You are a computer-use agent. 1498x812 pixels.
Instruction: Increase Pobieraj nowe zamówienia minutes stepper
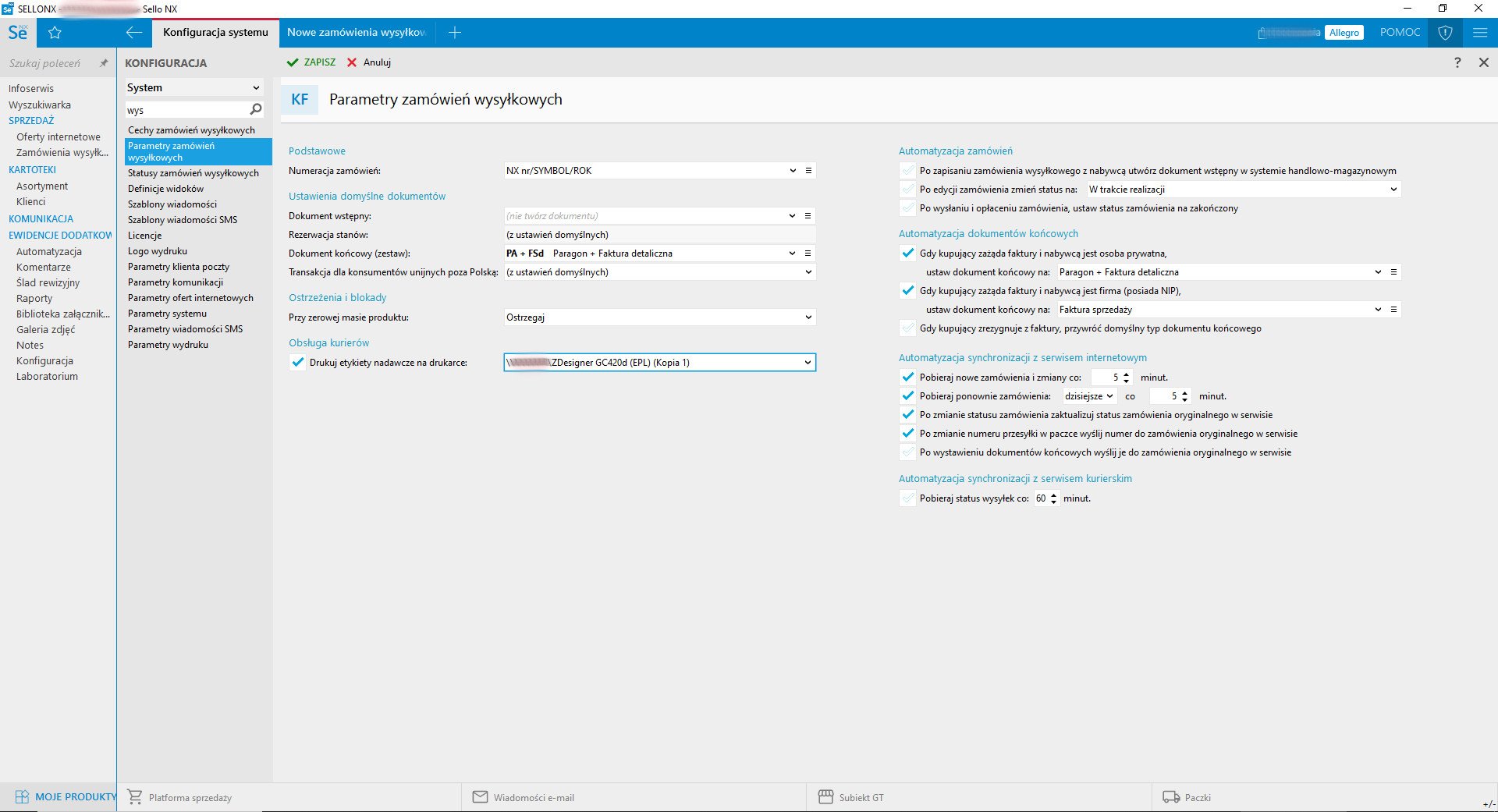coord(1126,374)
